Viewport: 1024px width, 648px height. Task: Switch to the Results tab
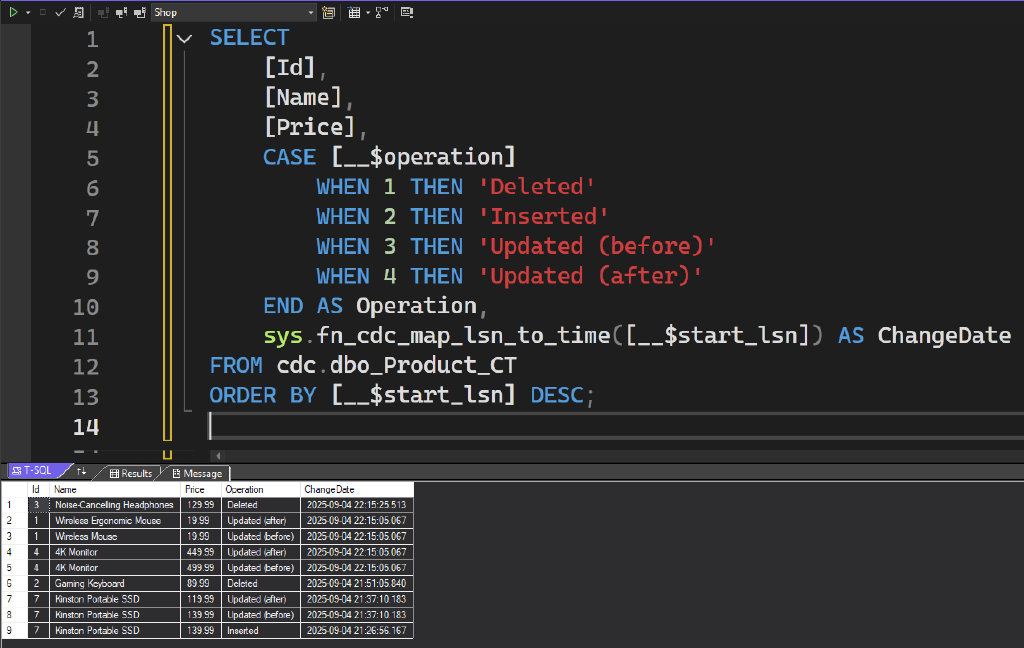click(131, 473)
